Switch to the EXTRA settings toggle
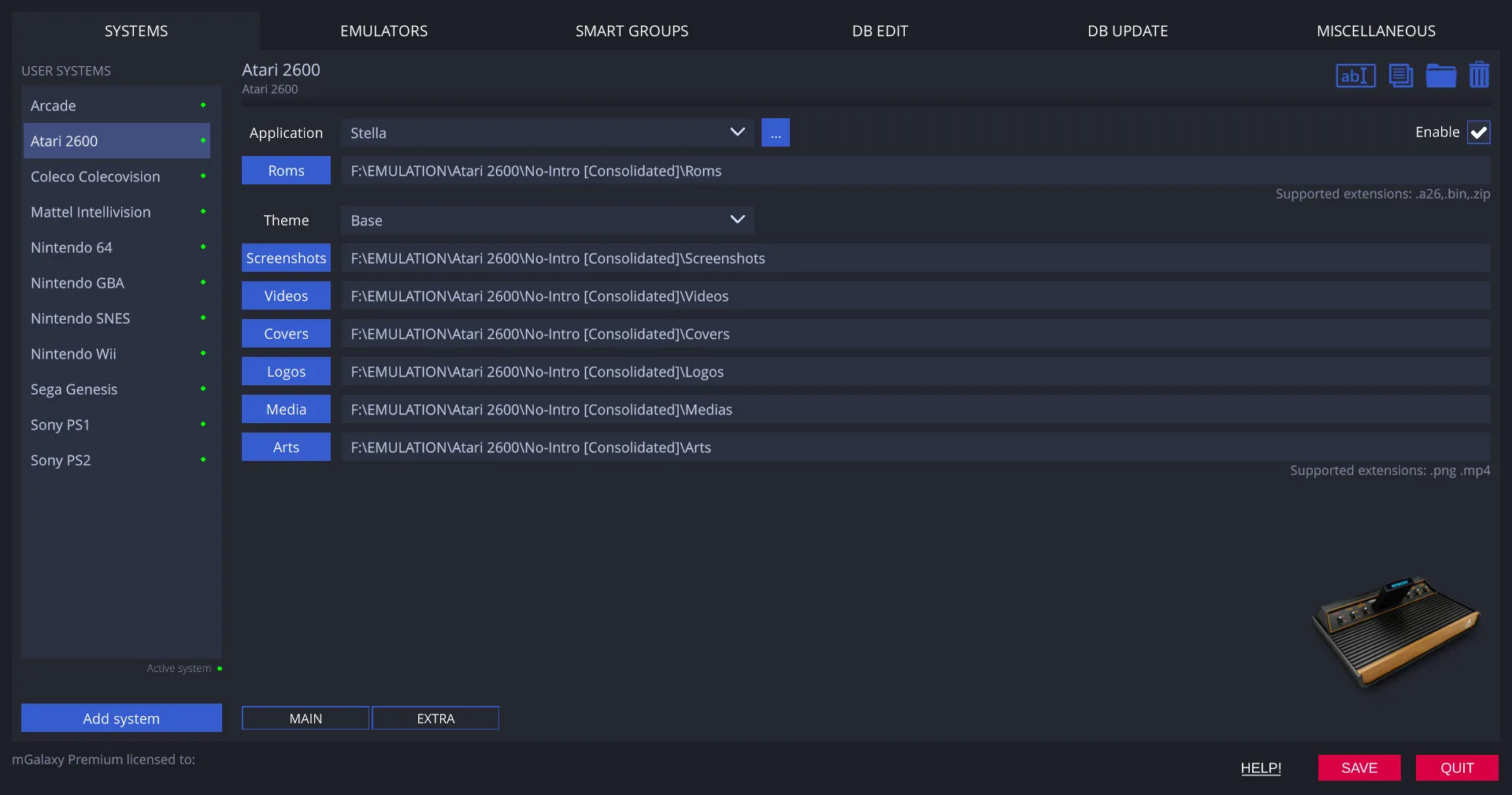 click(x=435, y=718)
